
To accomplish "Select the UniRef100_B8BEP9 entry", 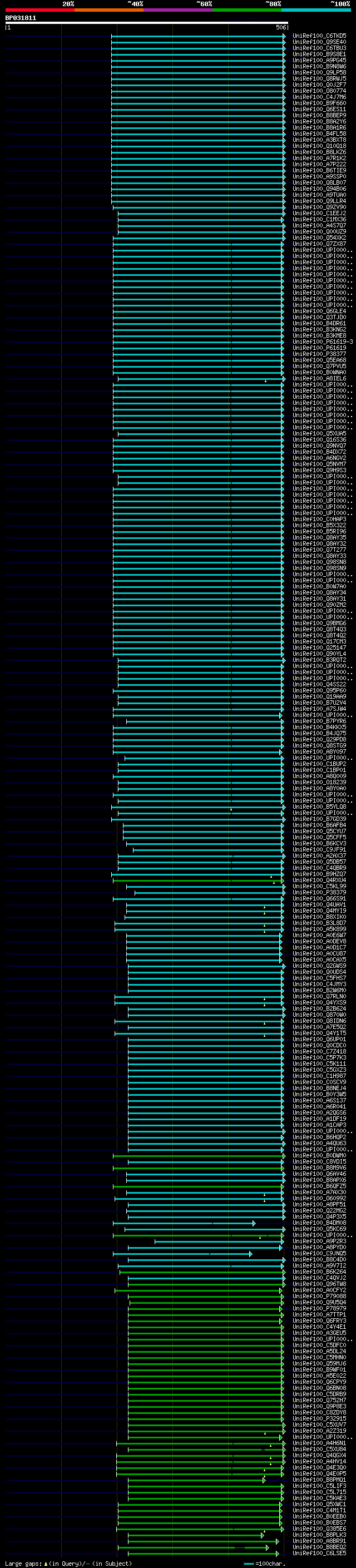I will [x=319, y=115].
